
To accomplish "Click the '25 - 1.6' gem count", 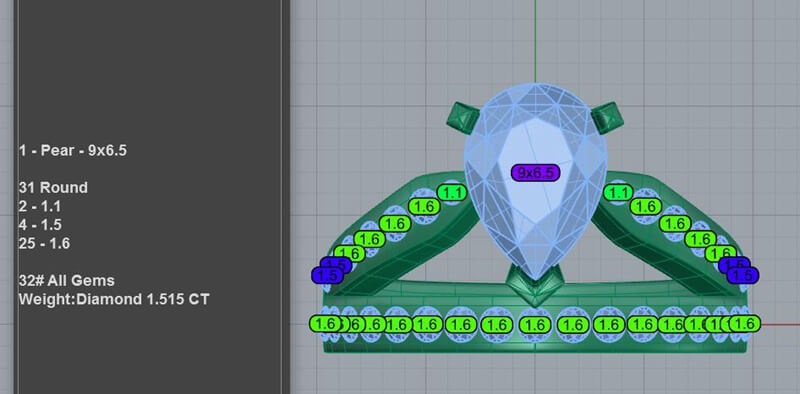I will coord(44,243).
